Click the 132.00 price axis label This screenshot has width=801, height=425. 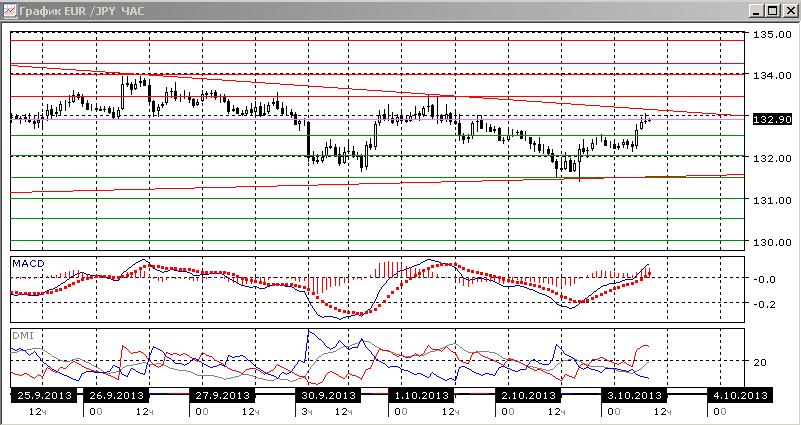pos(772,158)
